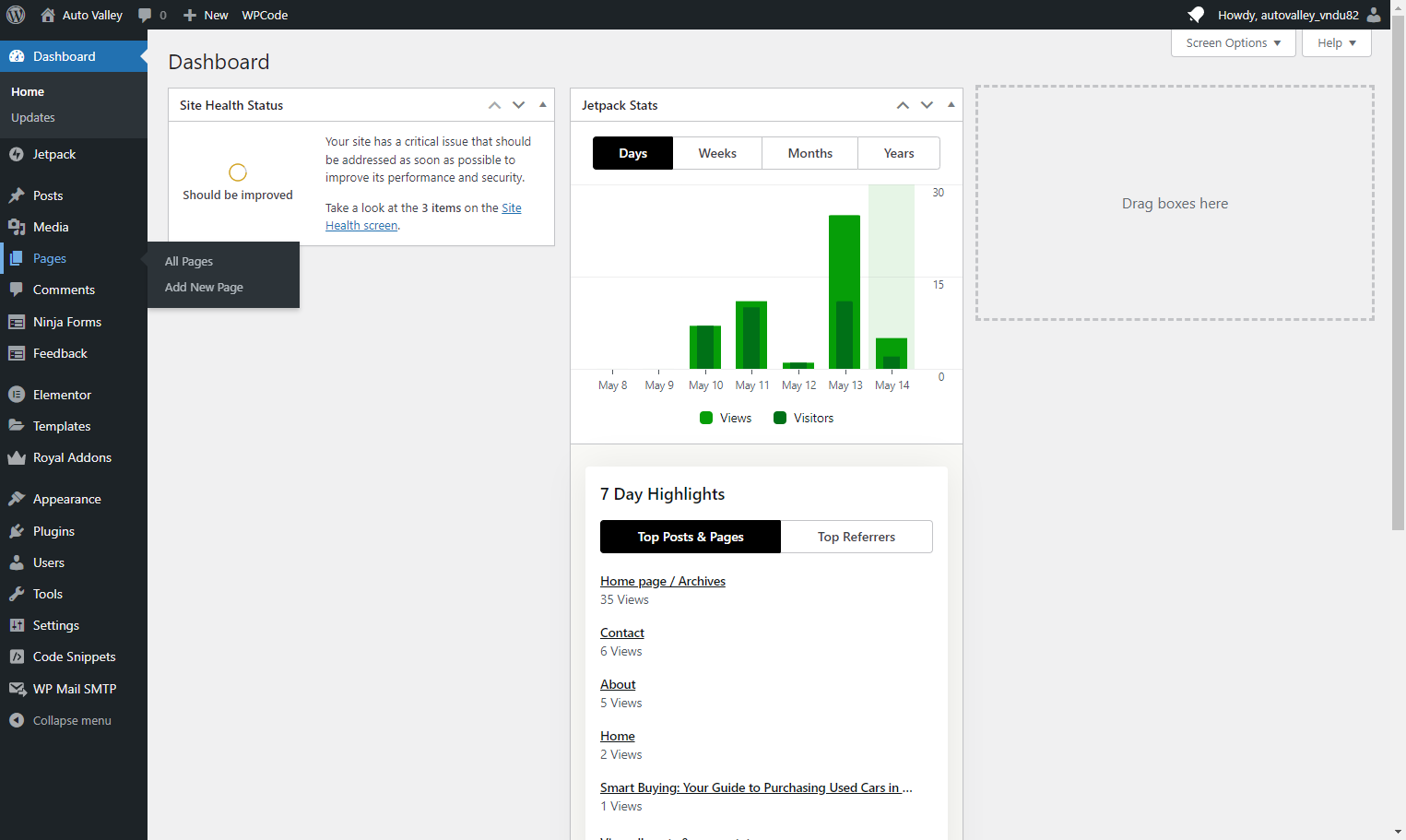Open the Home page / Archives link
The height and width of the screenshot is (840, 1406).
tap(663, 581)
